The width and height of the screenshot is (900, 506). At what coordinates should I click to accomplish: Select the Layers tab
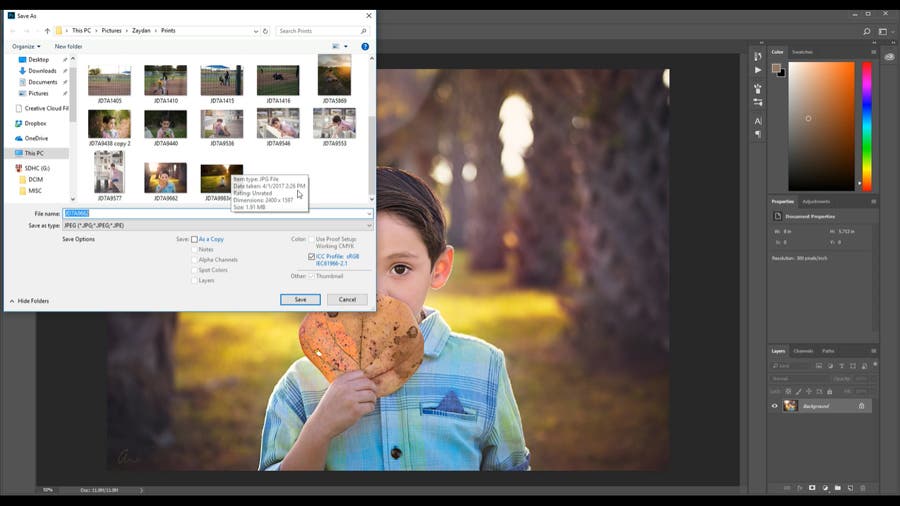pyautogui.click(x=778, y=351)
